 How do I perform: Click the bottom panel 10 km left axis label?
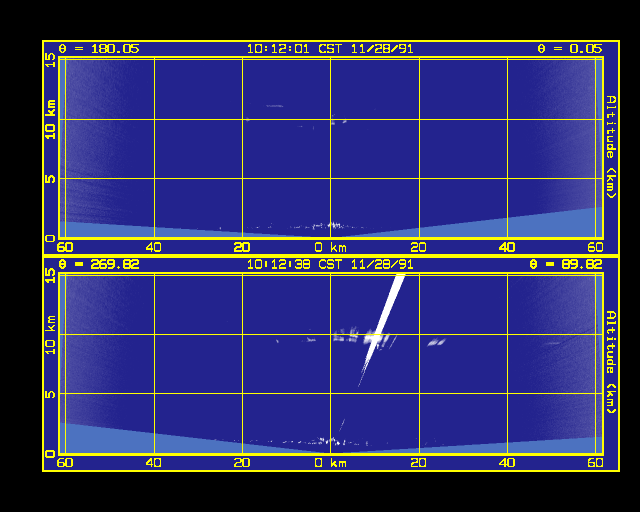point(50,335)
